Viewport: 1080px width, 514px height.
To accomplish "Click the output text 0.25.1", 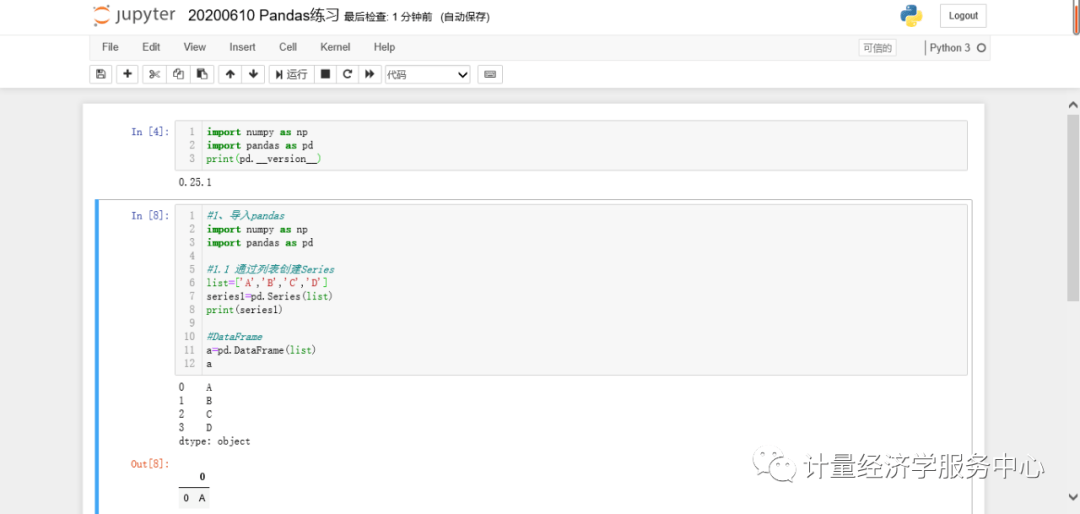I will 194,183.
